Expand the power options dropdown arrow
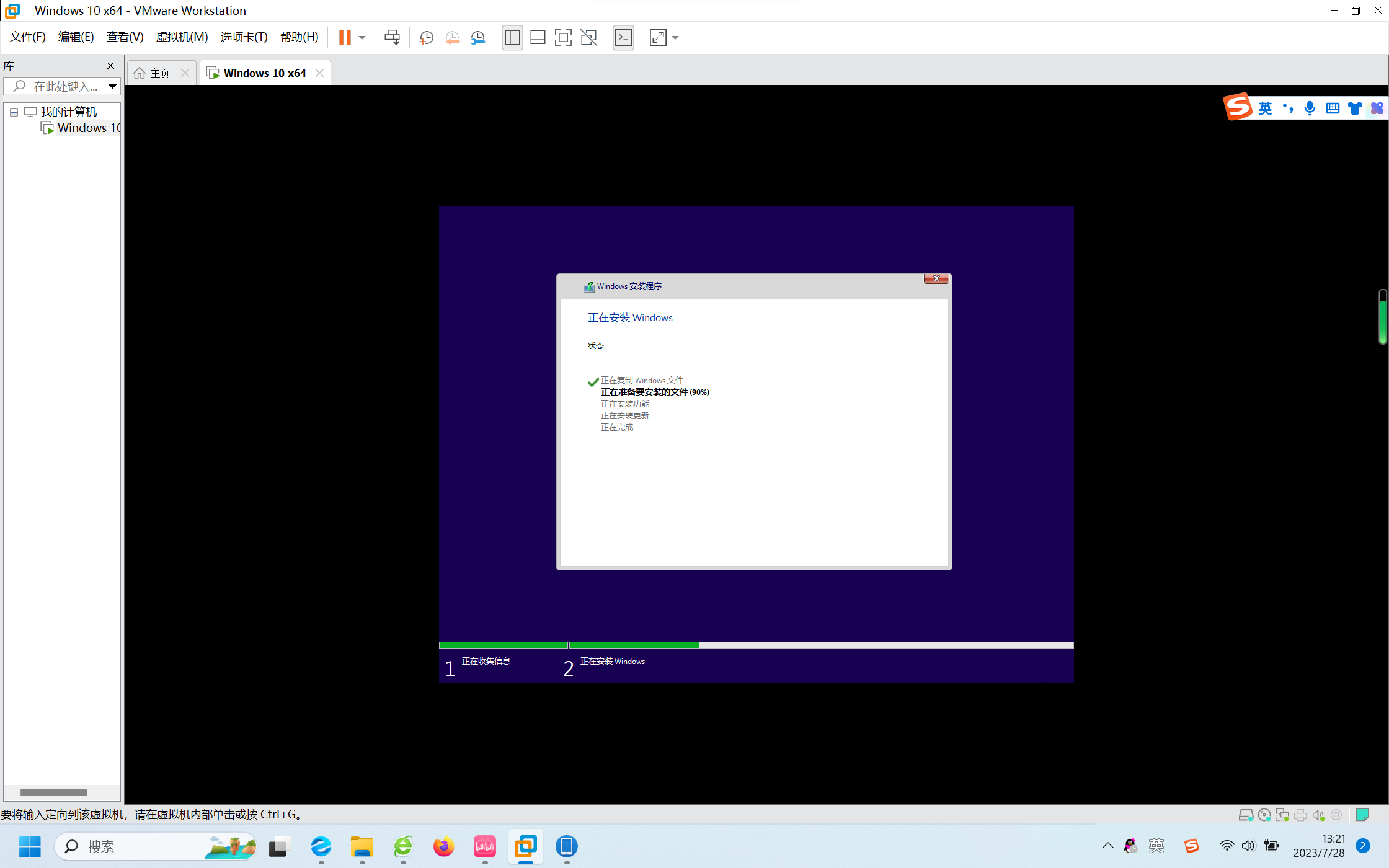 (362, 37)
